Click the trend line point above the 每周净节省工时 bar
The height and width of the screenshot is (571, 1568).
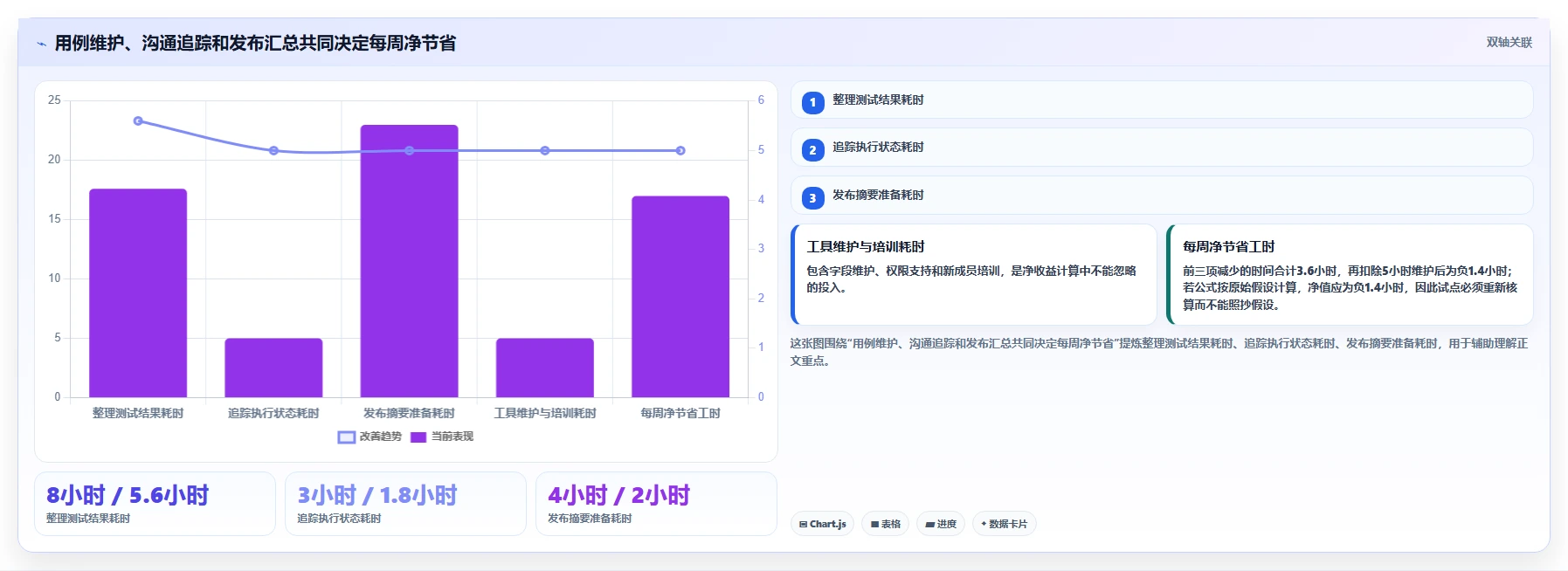[x=680, y=150]
